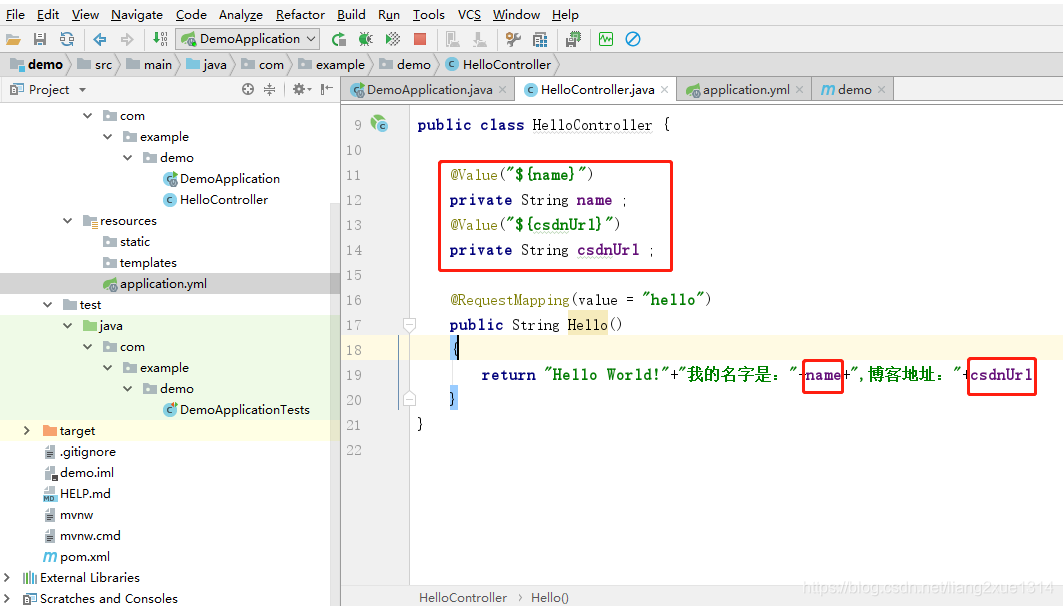
Task: Click the Project Structure toolbar icon
Action: point(540,39)
